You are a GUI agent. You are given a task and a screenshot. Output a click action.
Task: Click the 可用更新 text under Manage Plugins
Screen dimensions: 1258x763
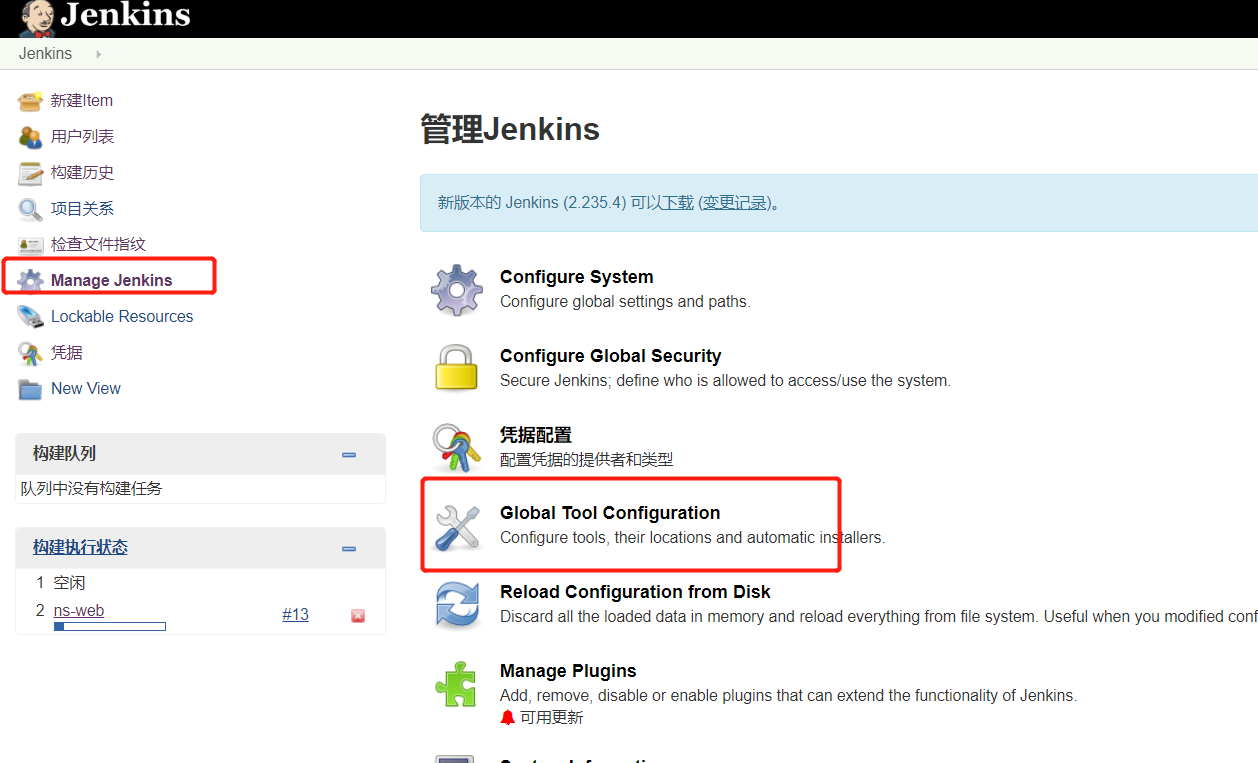point(551,718)
